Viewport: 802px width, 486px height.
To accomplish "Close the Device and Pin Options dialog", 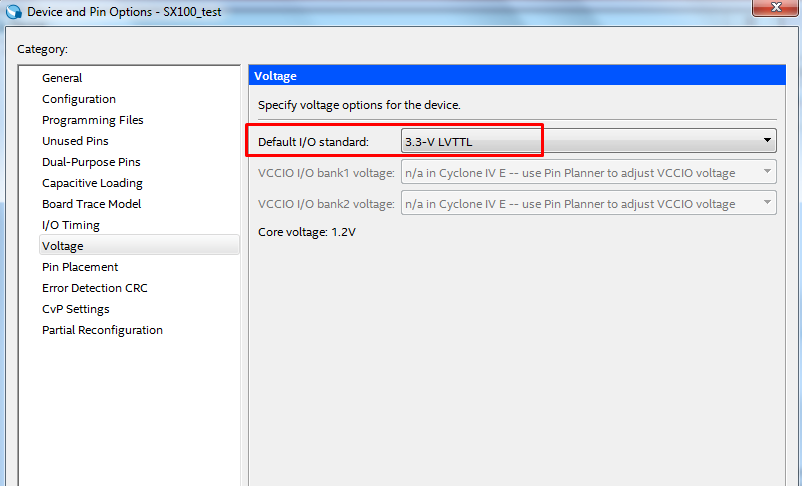I will 776,7.
